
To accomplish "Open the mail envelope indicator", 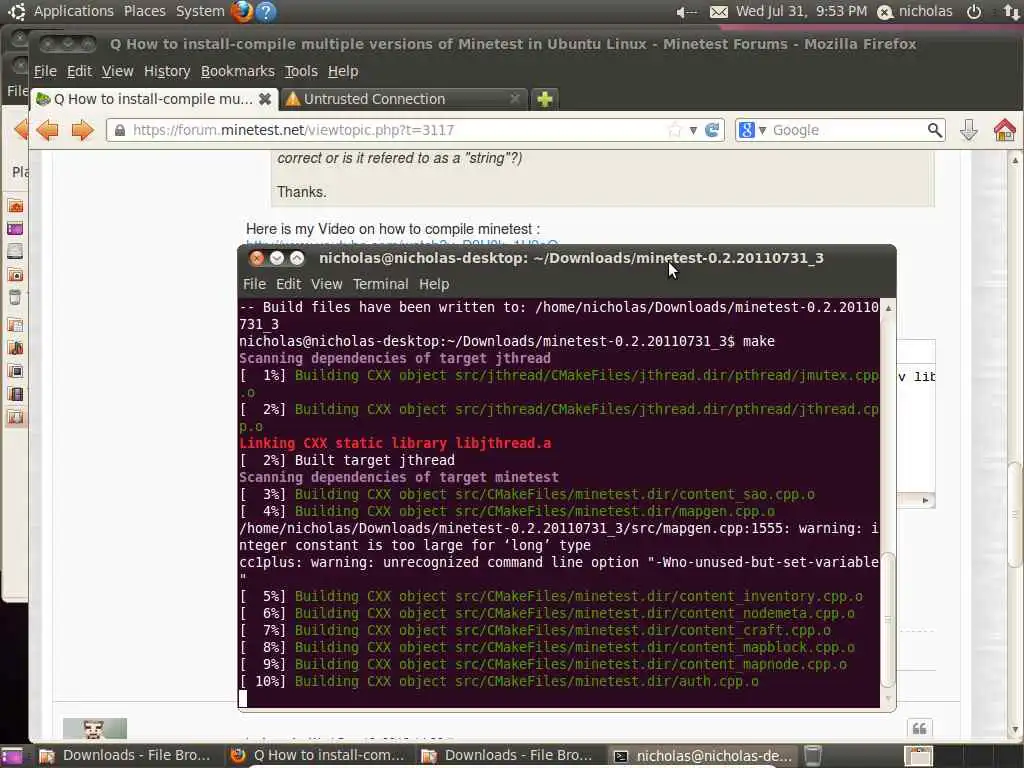I will [x=718, y=12].
